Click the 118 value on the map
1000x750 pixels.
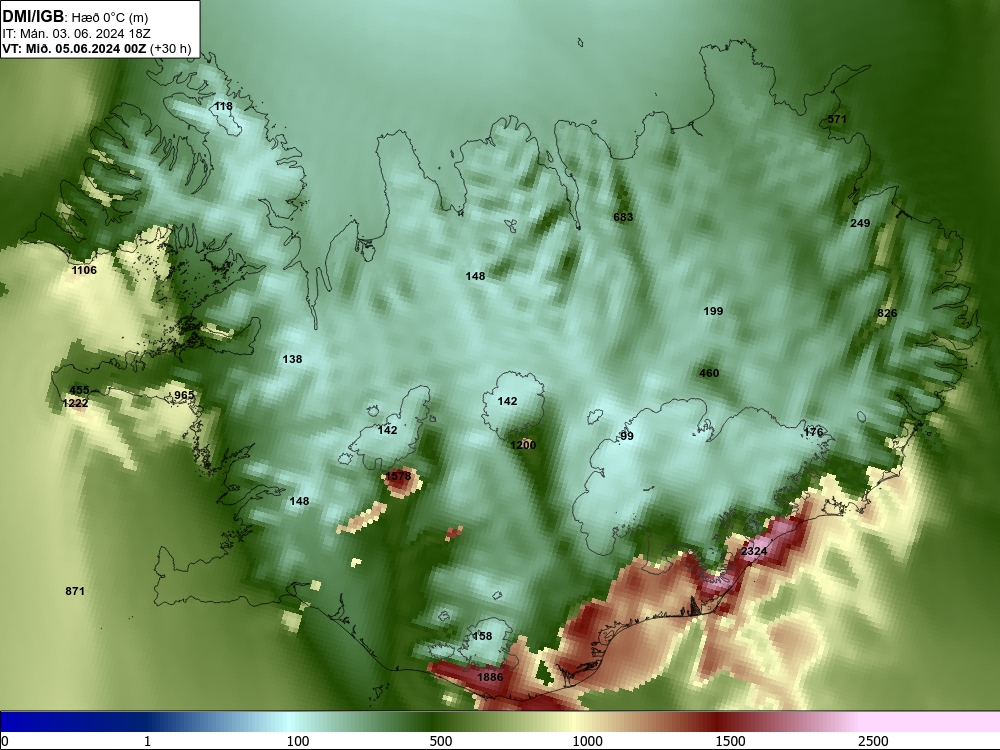pyautogui.click(x=223, y=107)
